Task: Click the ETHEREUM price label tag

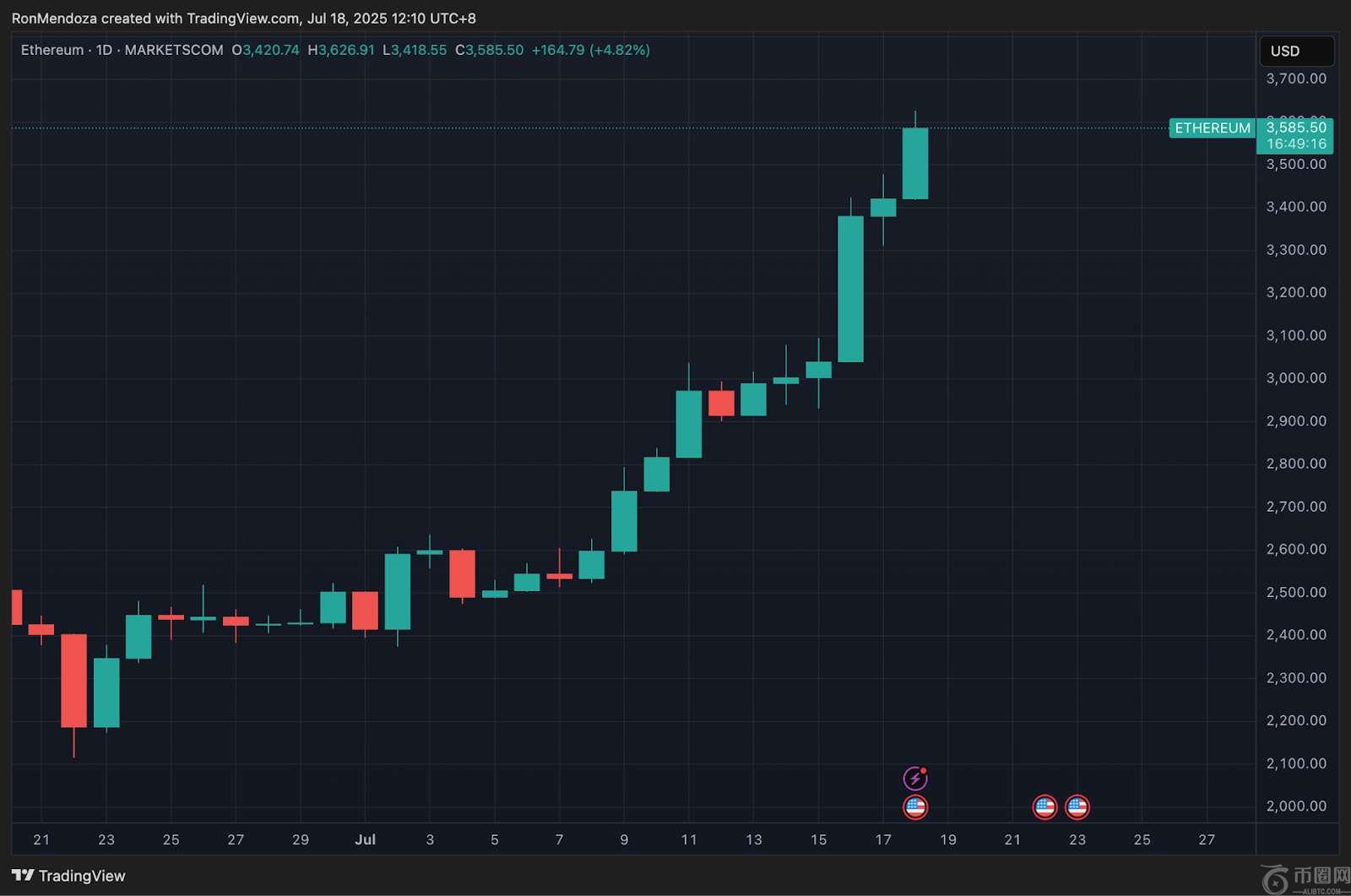Action: (1213, 128)
